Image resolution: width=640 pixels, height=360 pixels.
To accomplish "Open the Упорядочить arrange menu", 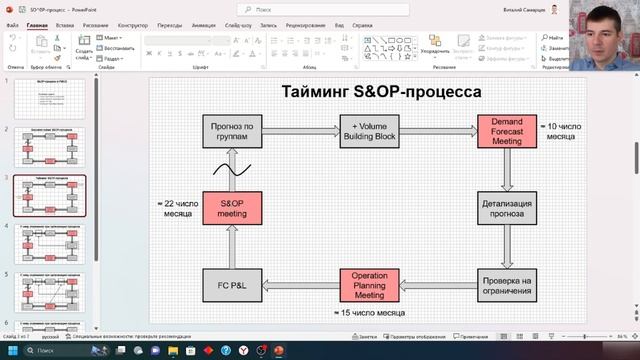I will click(x=435, y=46).
